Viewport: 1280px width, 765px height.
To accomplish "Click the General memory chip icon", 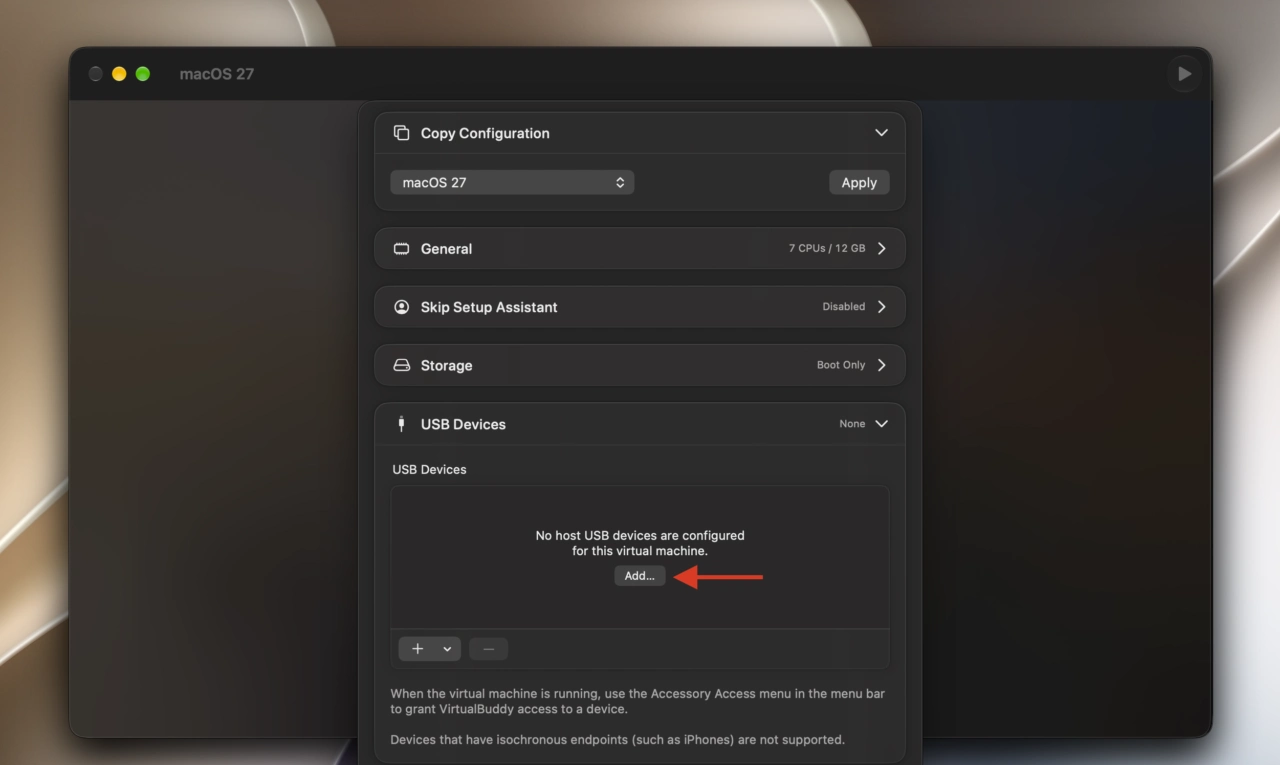I will pyautogui.click(x=402, y=249).
